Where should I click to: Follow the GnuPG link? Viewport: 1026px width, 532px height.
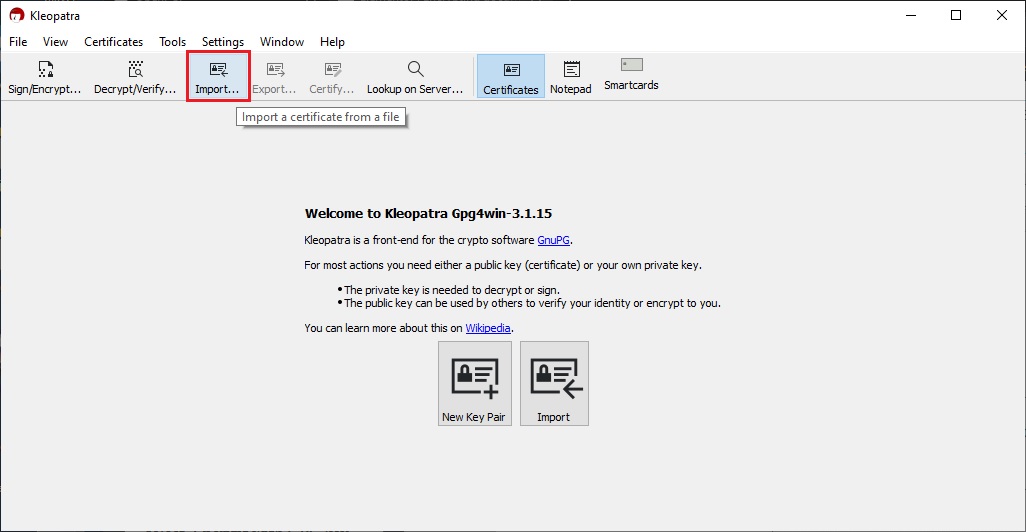pos(554,240)
